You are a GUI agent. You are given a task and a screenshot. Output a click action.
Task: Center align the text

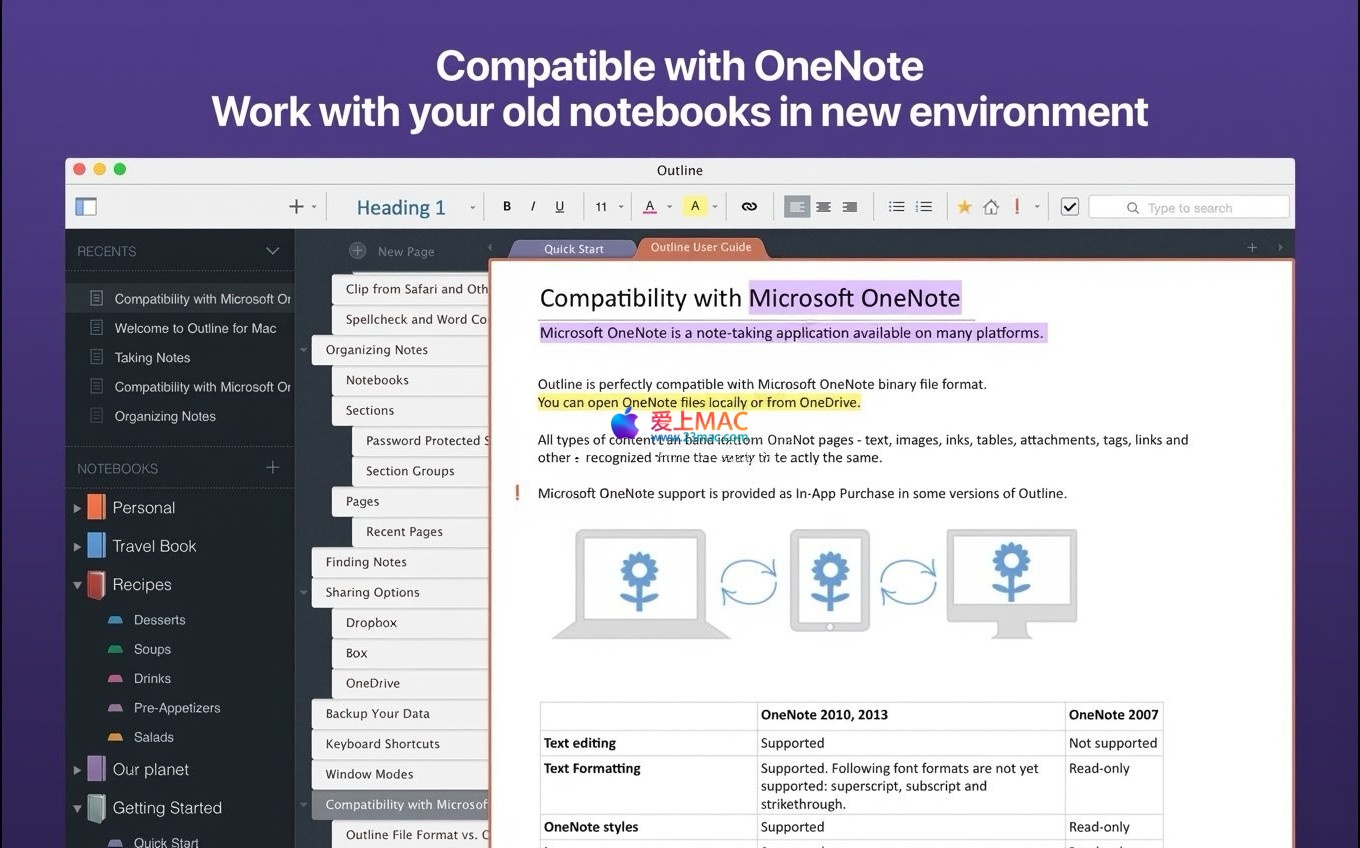point(823,207)
